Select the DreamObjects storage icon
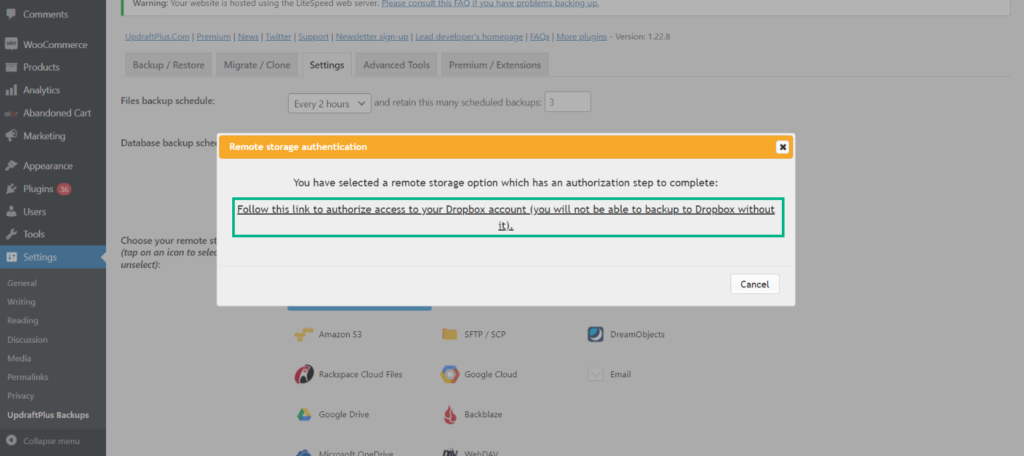The height and width of the screenshot is (456, 1024). (x=595, y=334)
